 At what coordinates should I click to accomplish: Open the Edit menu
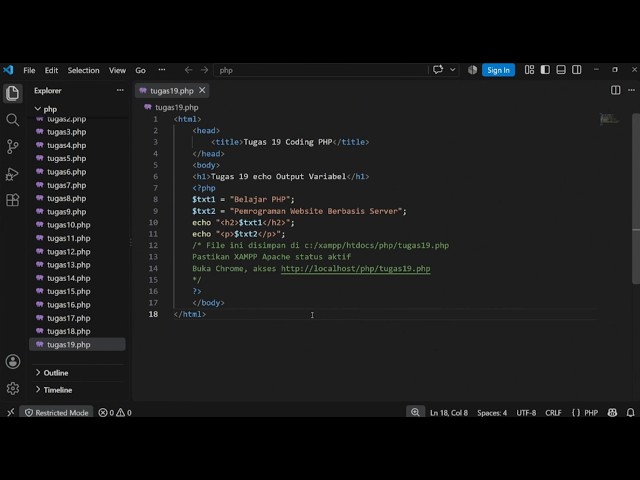51,70
